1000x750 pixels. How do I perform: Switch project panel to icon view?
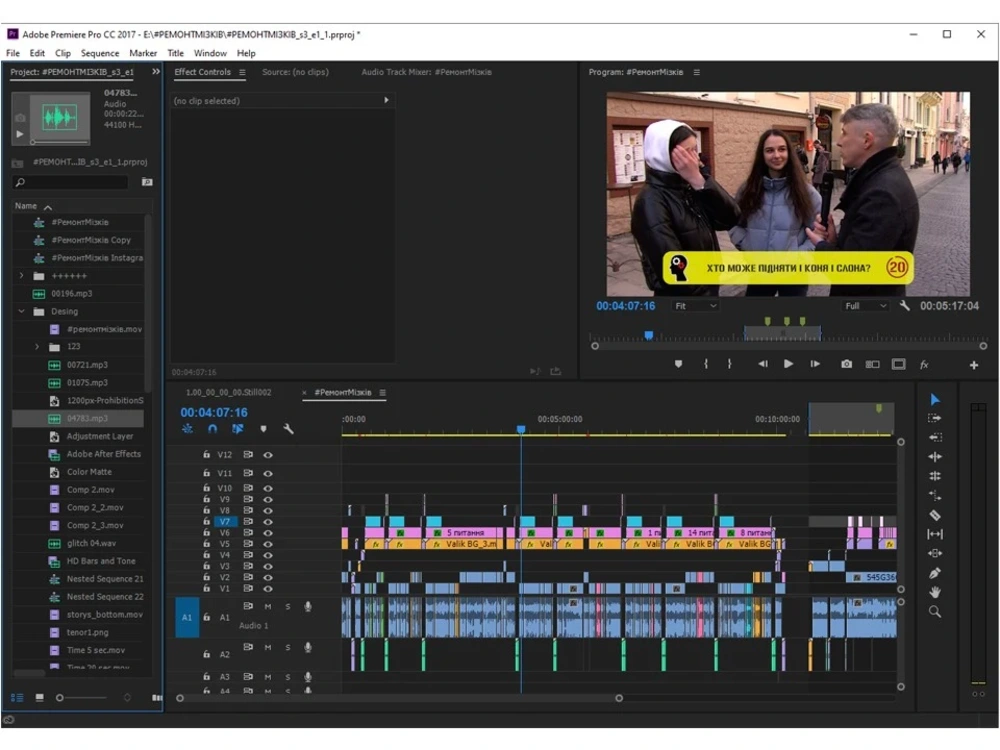[40, 698]
